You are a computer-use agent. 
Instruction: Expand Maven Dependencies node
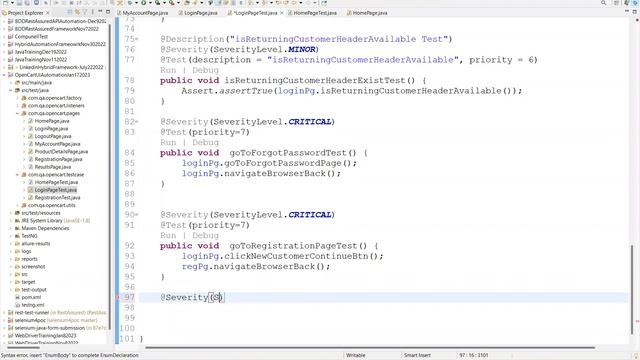11,228
